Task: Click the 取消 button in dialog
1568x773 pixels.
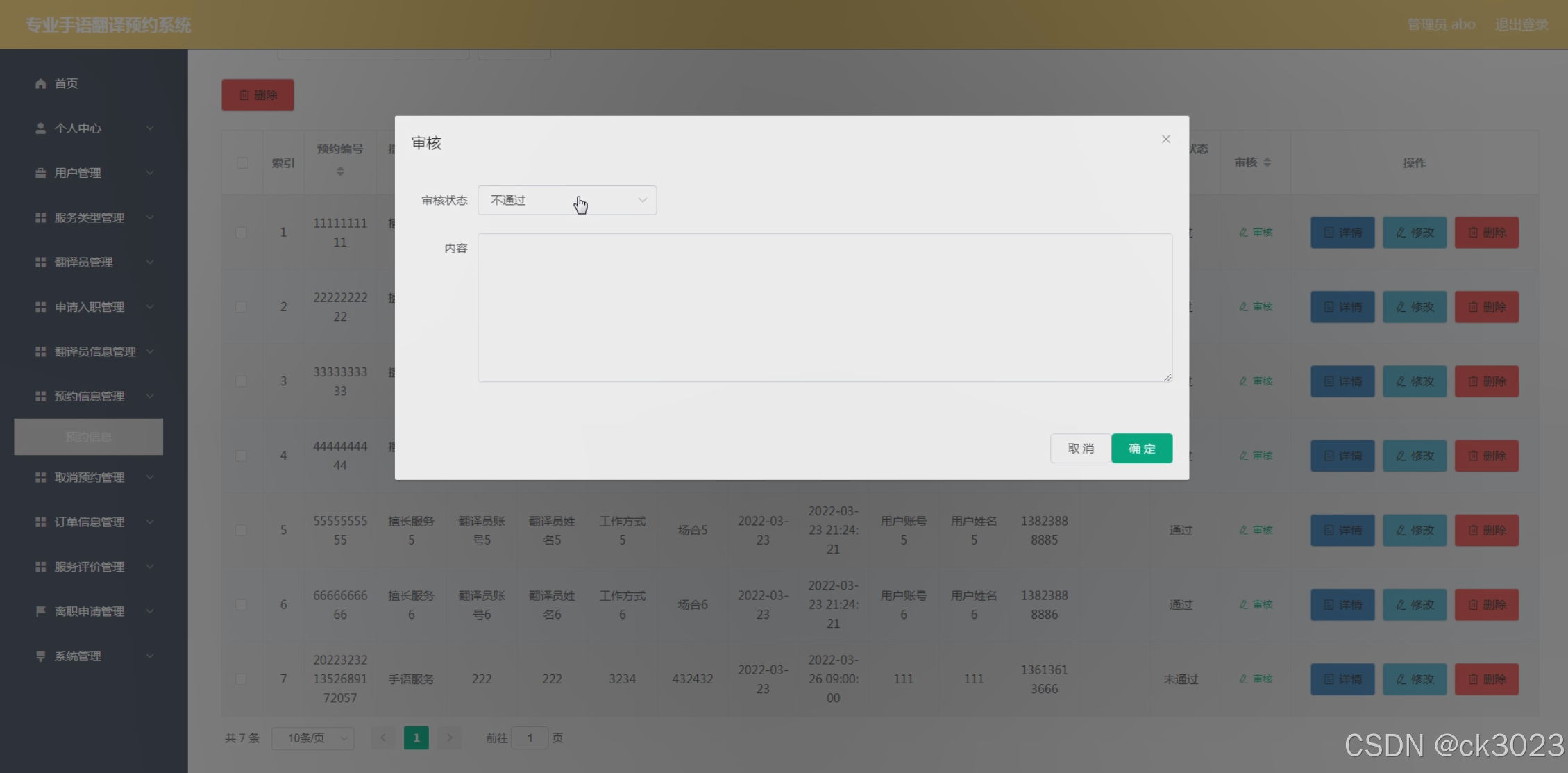Action: click(1080, 449)
